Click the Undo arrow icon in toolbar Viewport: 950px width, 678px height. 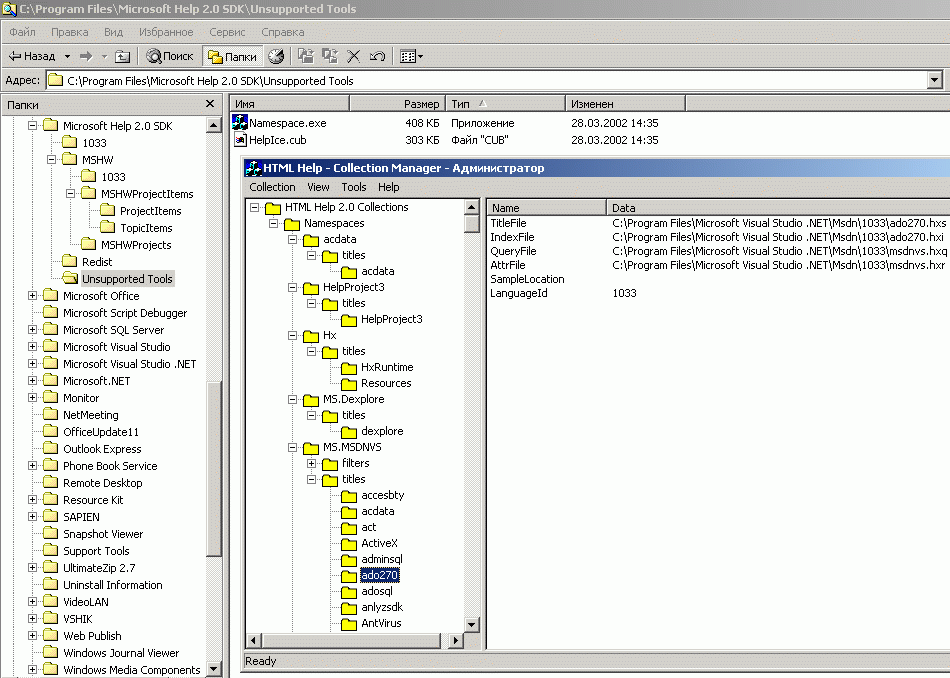point(377,56)
